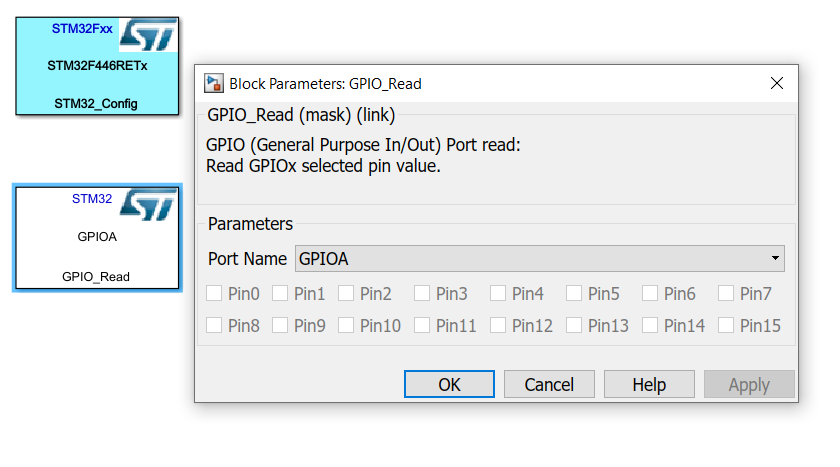Tick the Pin15 checkbox
840x467 pixels.
(x=726, y=325)
